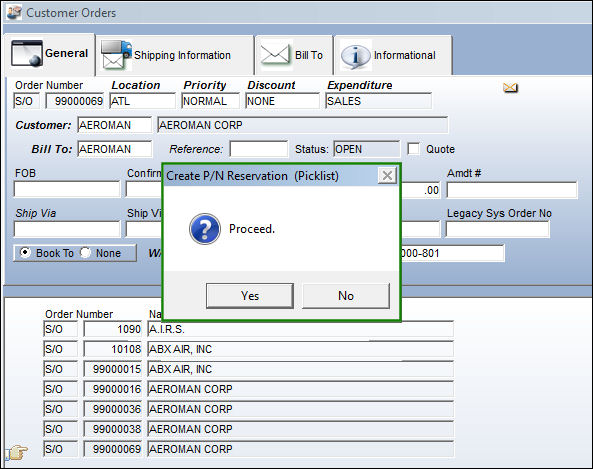The height and width of the screenshot is (469, 593).
Task: Select the Book To radio button
Action: click(x=25, y=253)
